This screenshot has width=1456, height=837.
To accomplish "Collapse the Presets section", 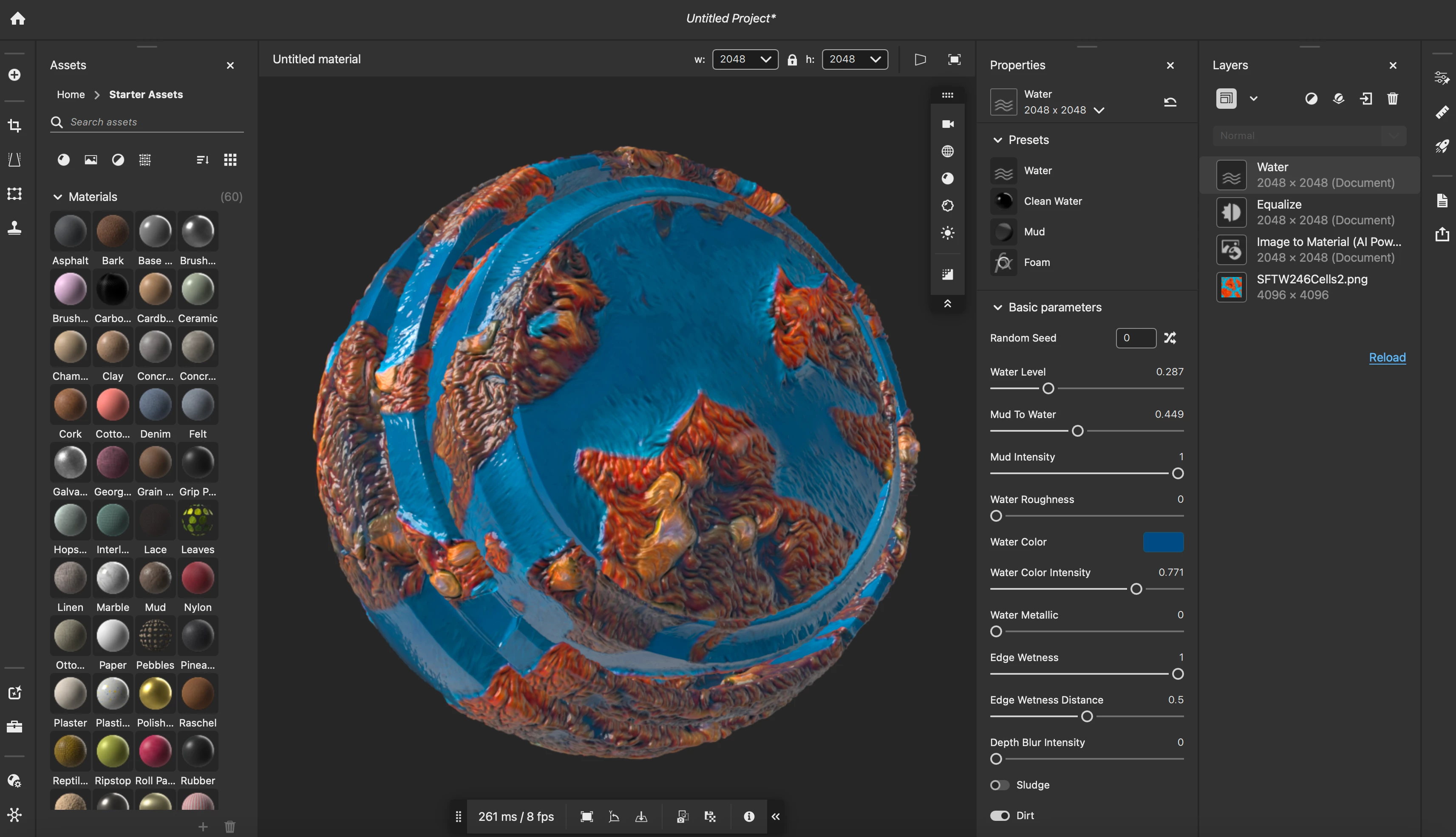I will click(x=998, y=140).
